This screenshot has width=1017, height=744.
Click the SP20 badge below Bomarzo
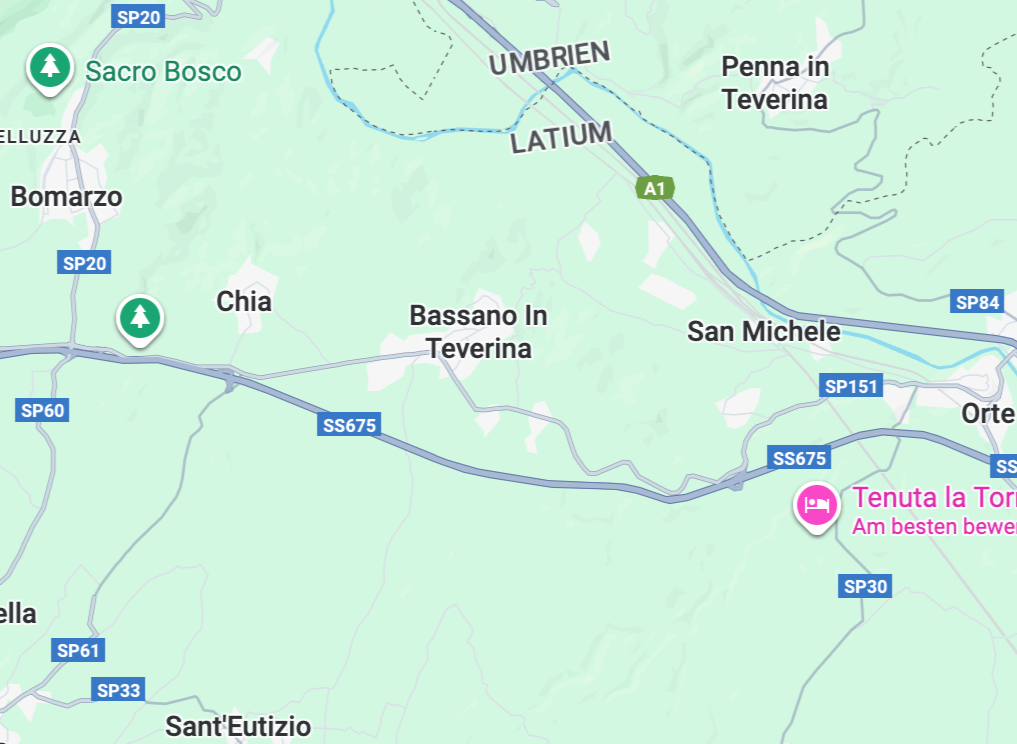pos(84,263)
